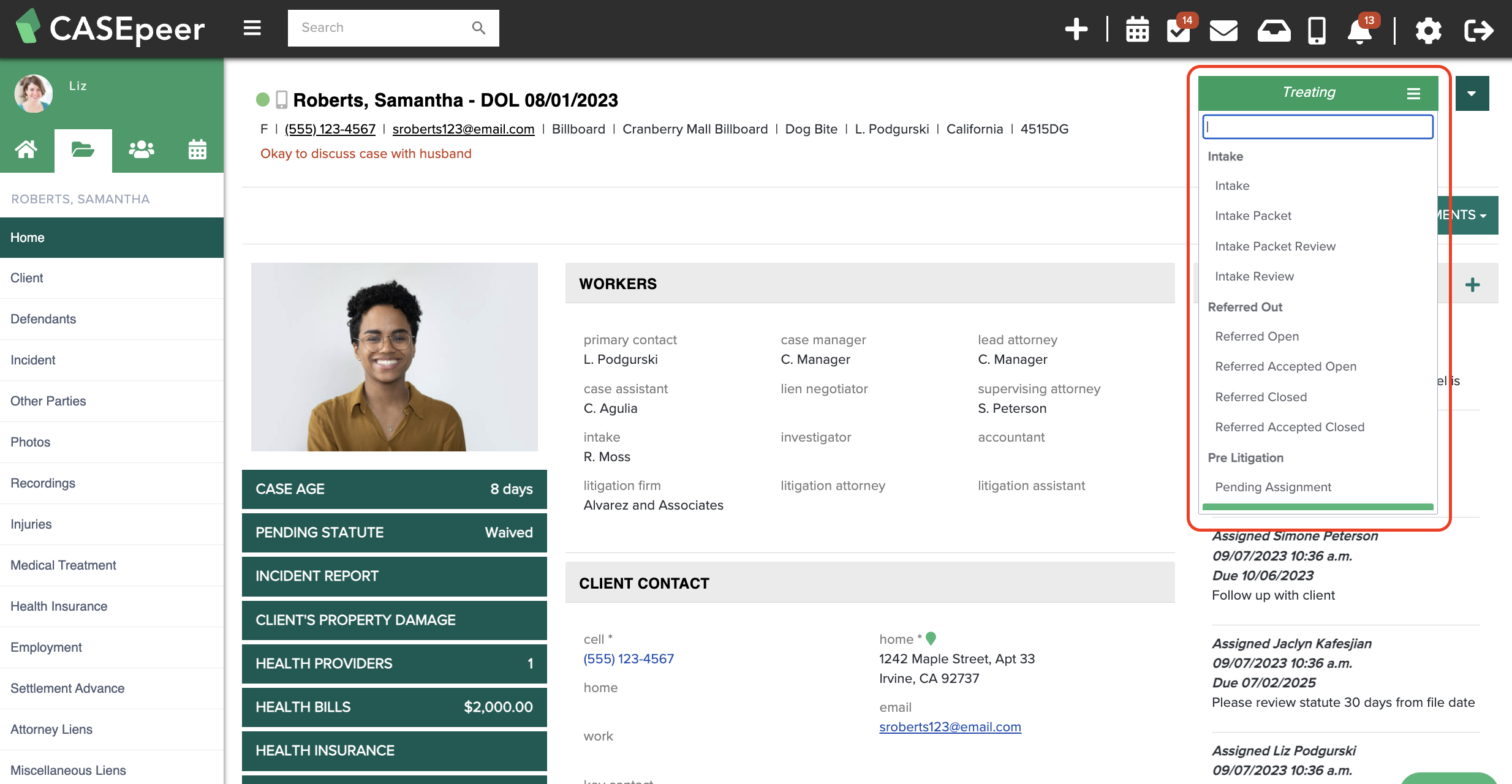Open the contacts people icon tab
This screenshot has height=784, width=1512.
(141, 149)
